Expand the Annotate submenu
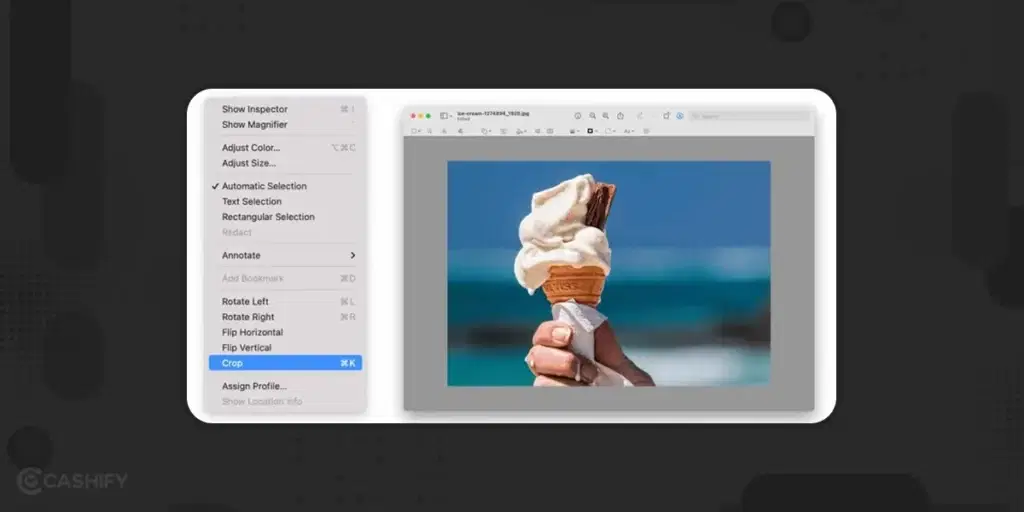The image size is (1024, 512). [285, 255]
